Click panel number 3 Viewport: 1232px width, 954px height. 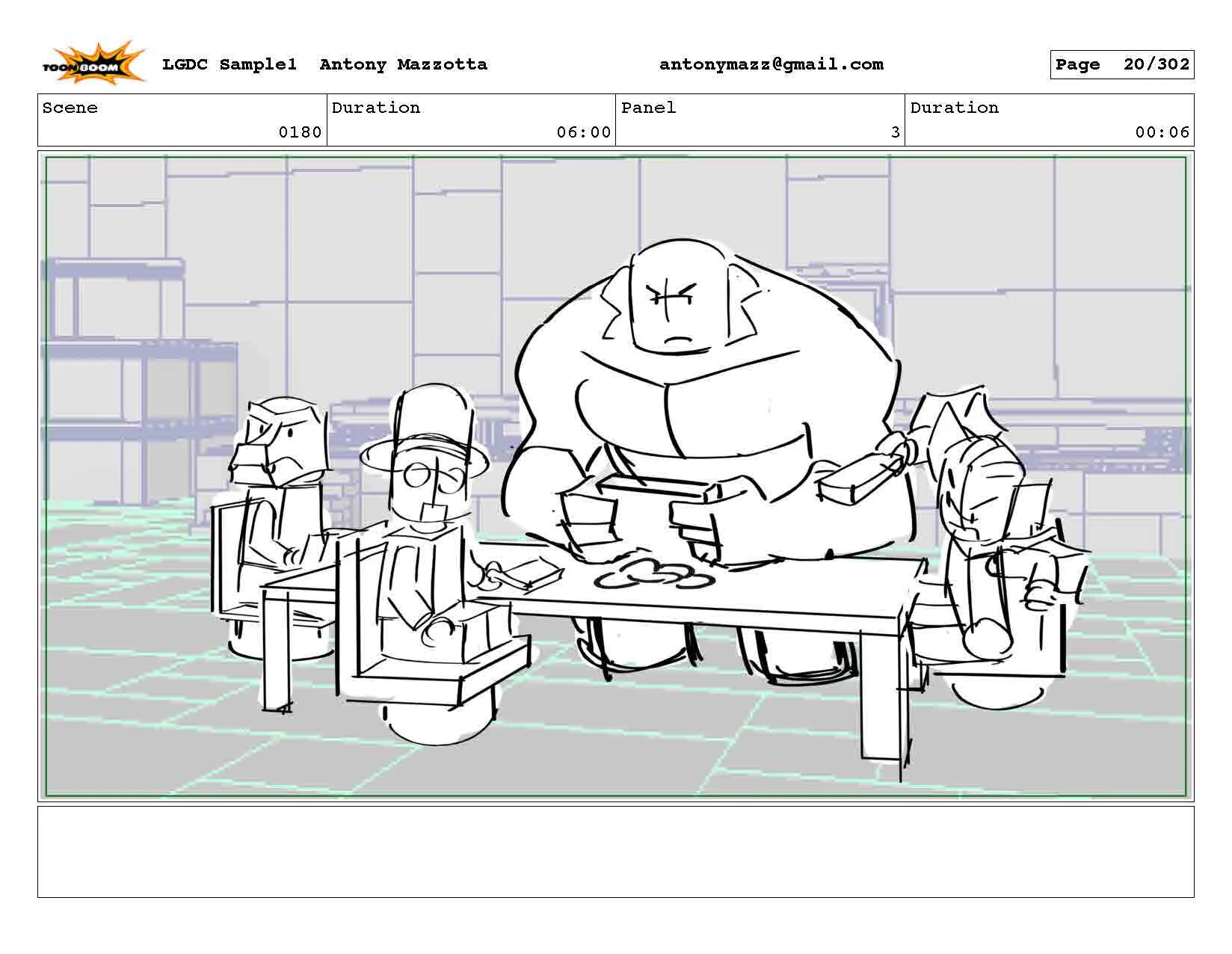point(895,132)
